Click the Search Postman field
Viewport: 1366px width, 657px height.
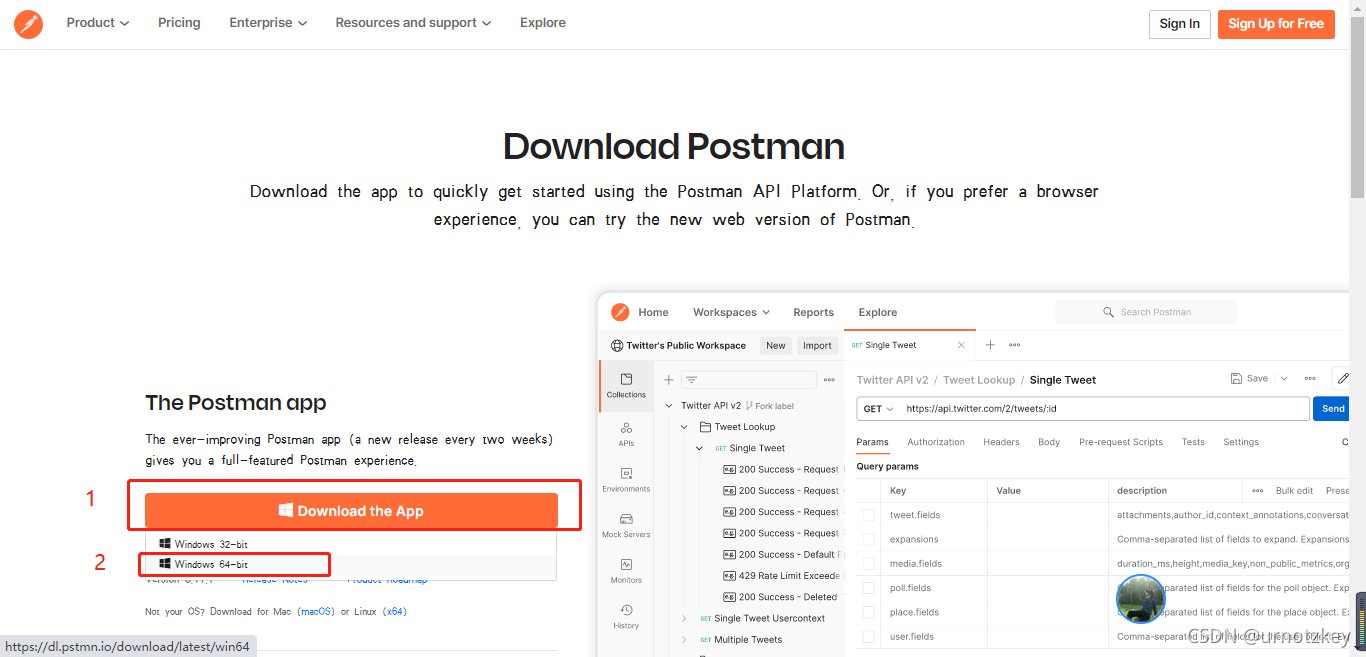click(x=1146, y=312)
